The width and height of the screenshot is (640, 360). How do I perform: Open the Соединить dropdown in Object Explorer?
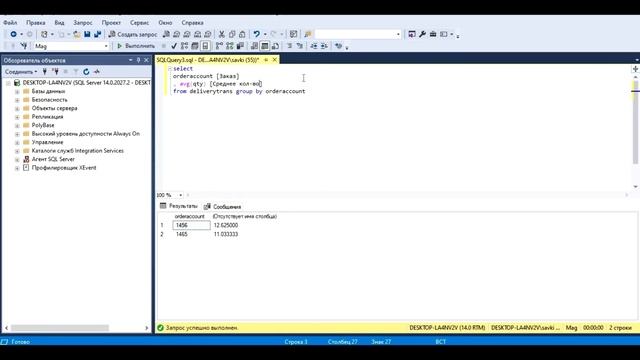(21, 72)
